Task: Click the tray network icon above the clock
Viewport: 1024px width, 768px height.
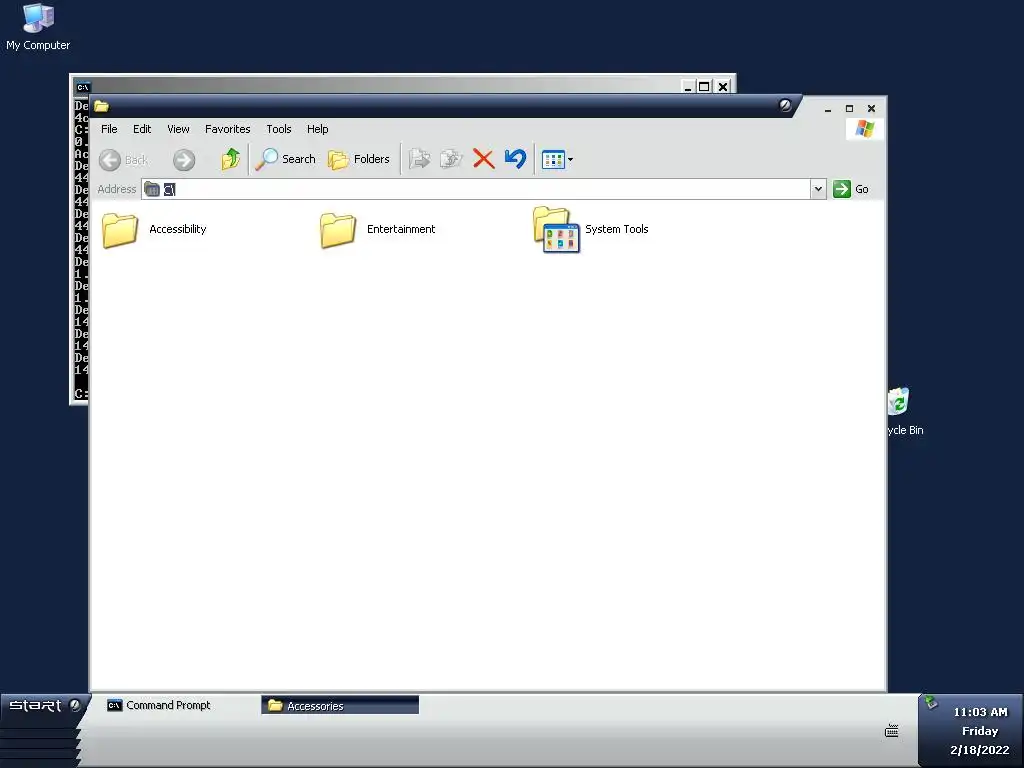Action: (931, 703)
